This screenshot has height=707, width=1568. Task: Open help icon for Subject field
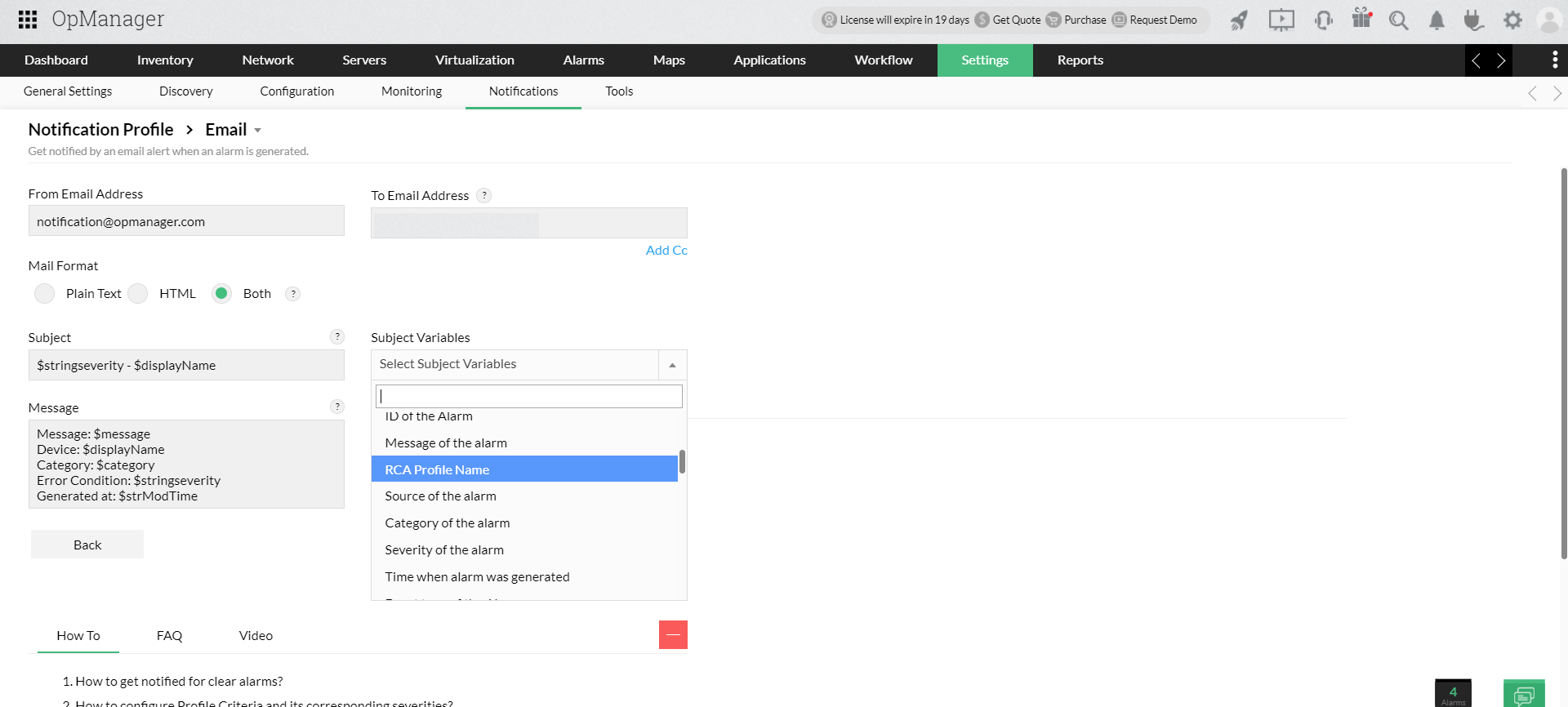tap(337, 336)
